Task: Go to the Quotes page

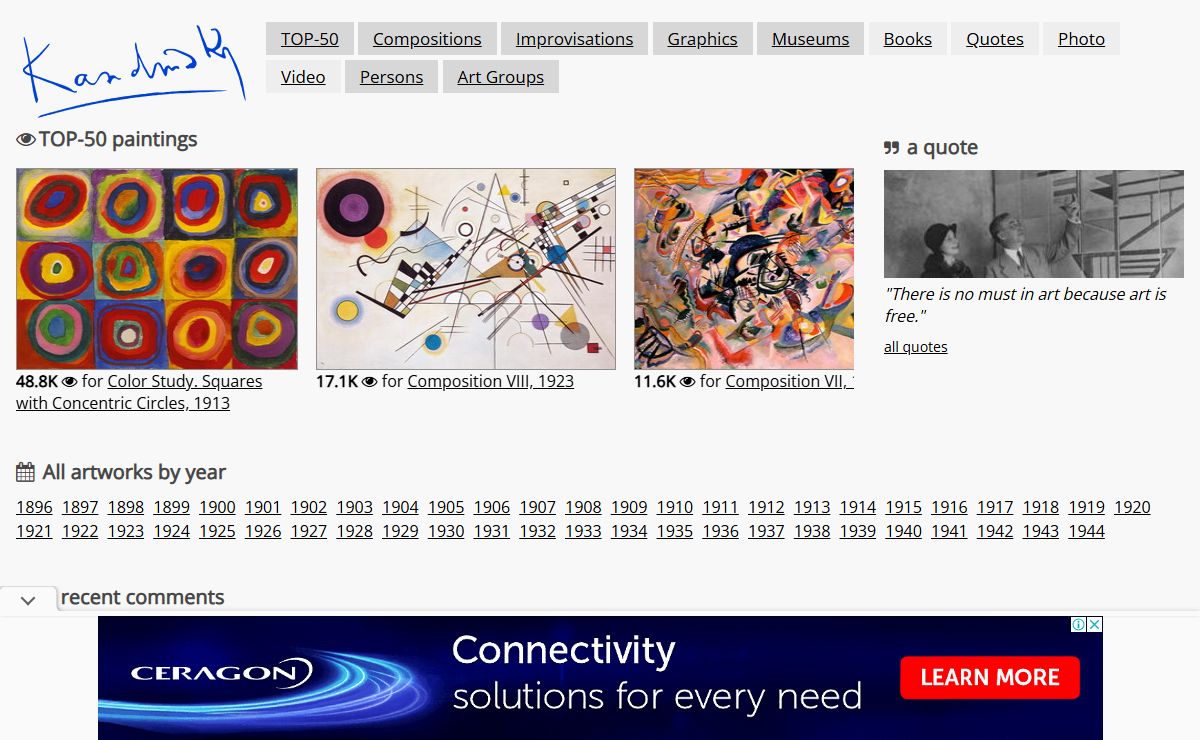Action: tap(994, 39)
